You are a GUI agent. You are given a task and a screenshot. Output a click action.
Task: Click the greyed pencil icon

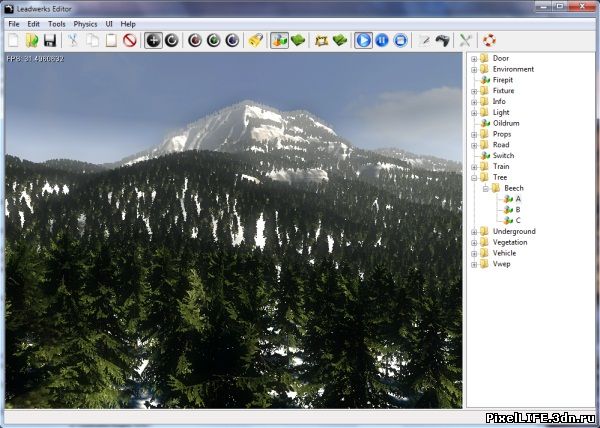(424, 40)
